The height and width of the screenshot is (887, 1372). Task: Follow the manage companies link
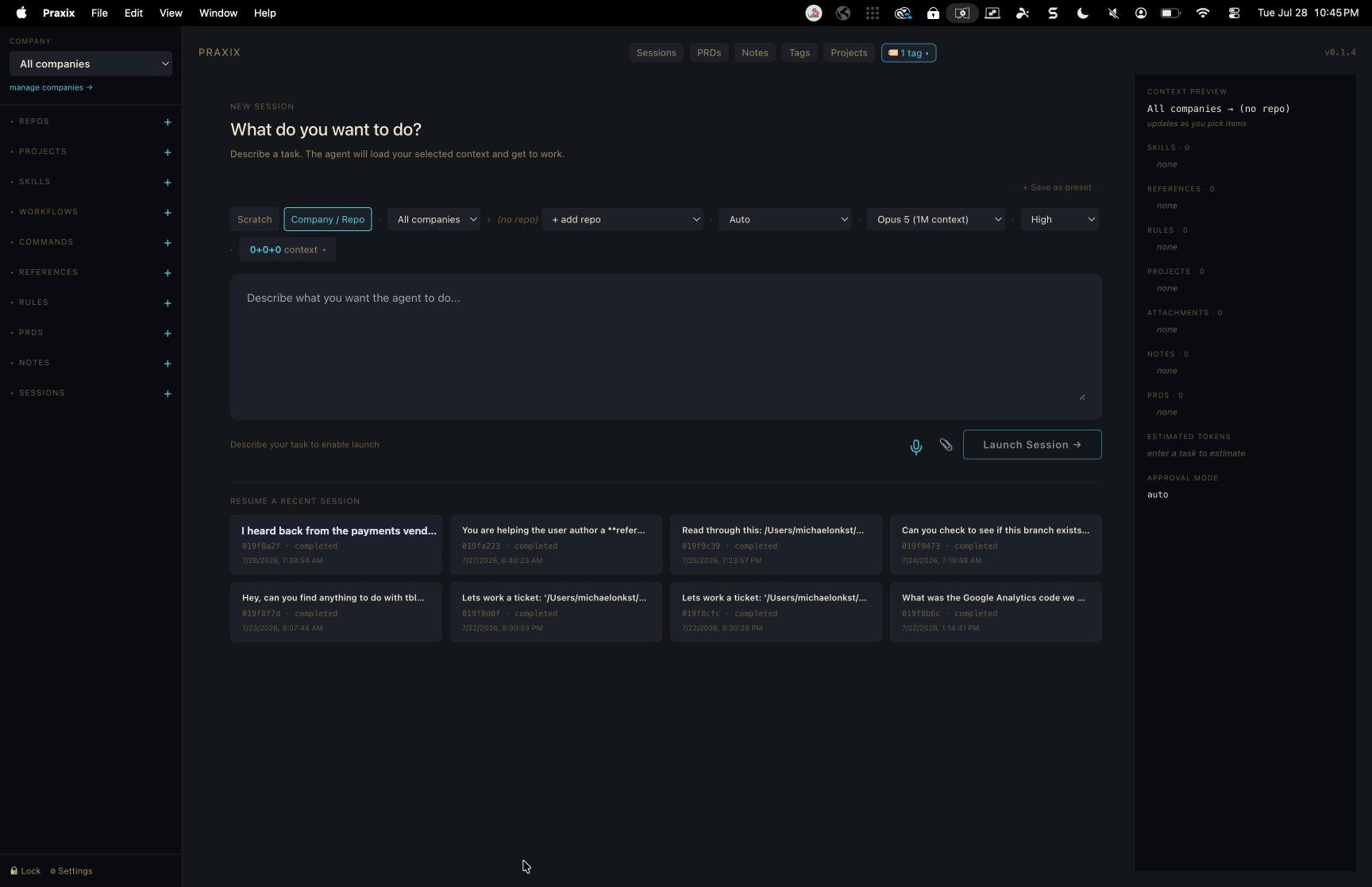coord(51,87)
